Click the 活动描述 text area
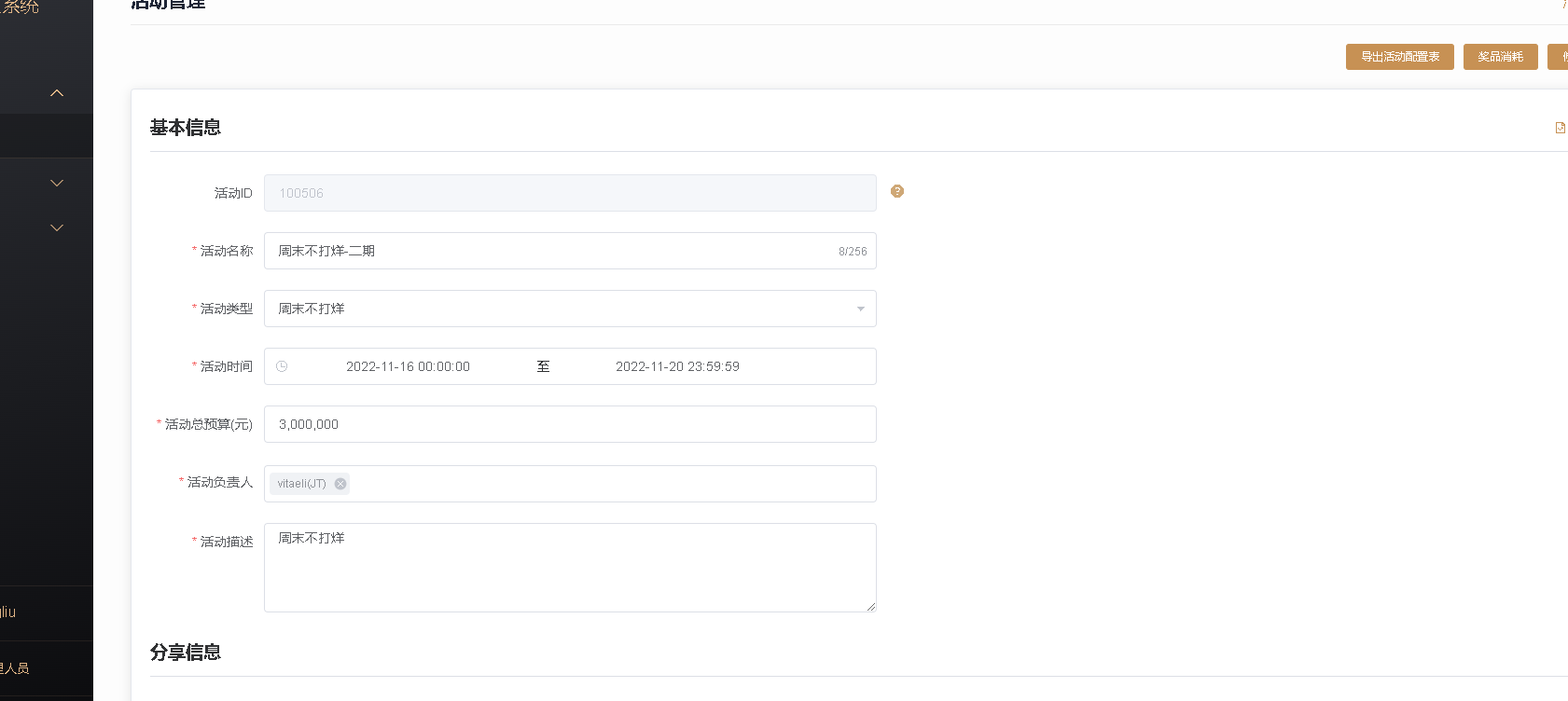 click(x=570, y=568)
